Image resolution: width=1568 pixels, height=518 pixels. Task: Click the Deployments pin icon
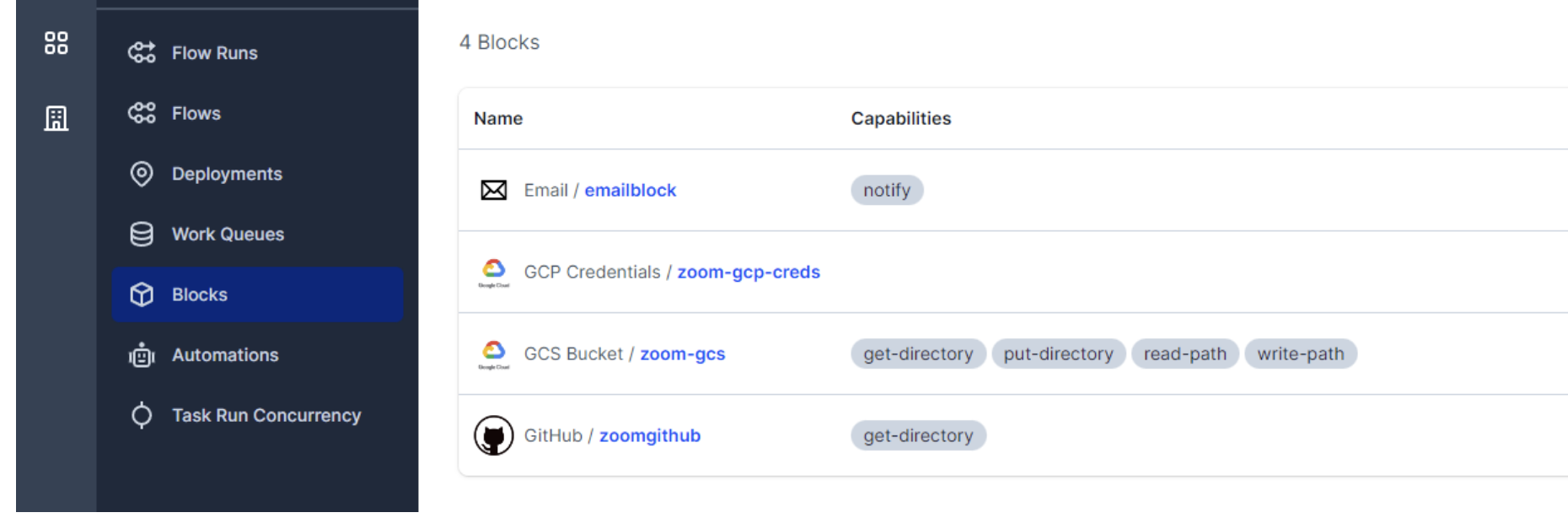(142, 174)
